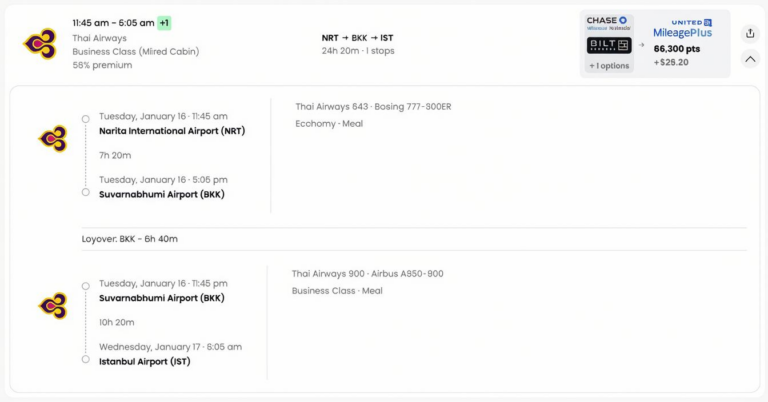This screenshot has height=402, width=768.
Task: Click the NRT → BKK → IST route
Action: (x=357, y=38)
